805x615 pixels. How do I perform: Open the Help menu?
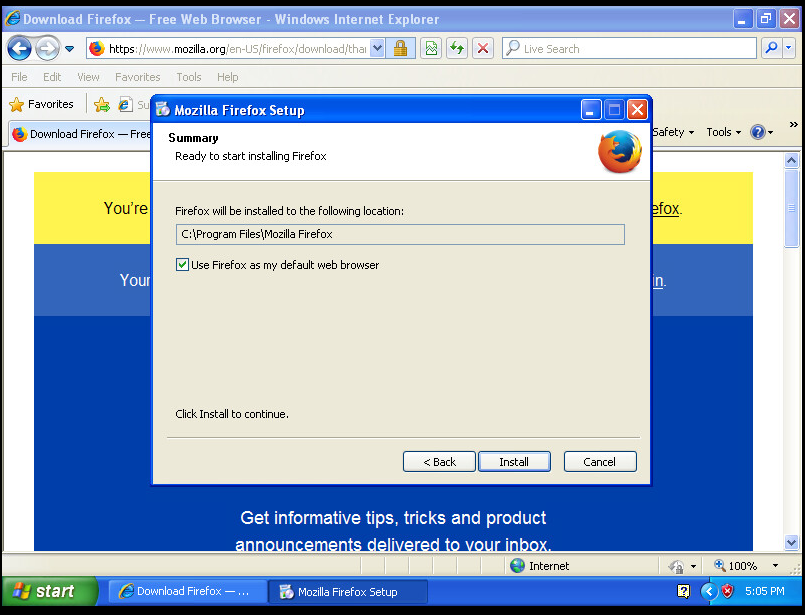pyautogui.click(x=227, y=77)
